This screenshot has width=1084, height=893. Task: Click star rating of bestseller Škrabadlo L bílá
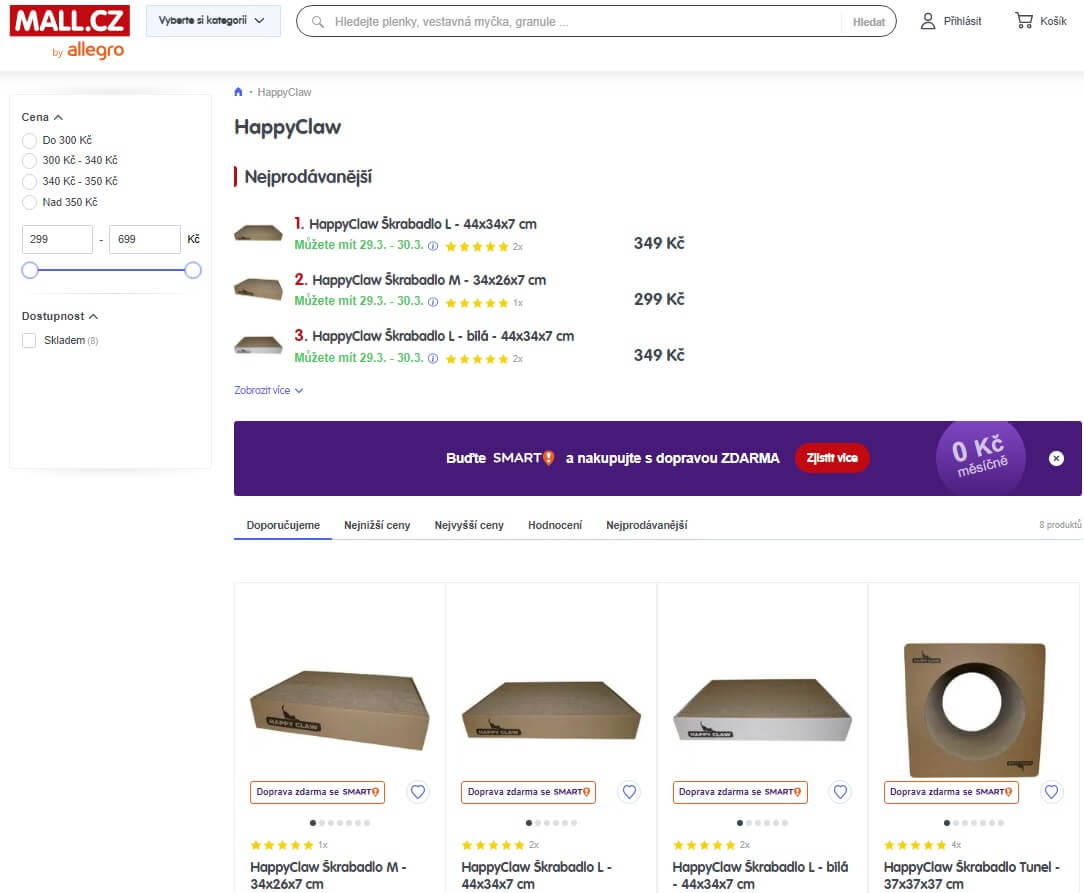(477, 359)
